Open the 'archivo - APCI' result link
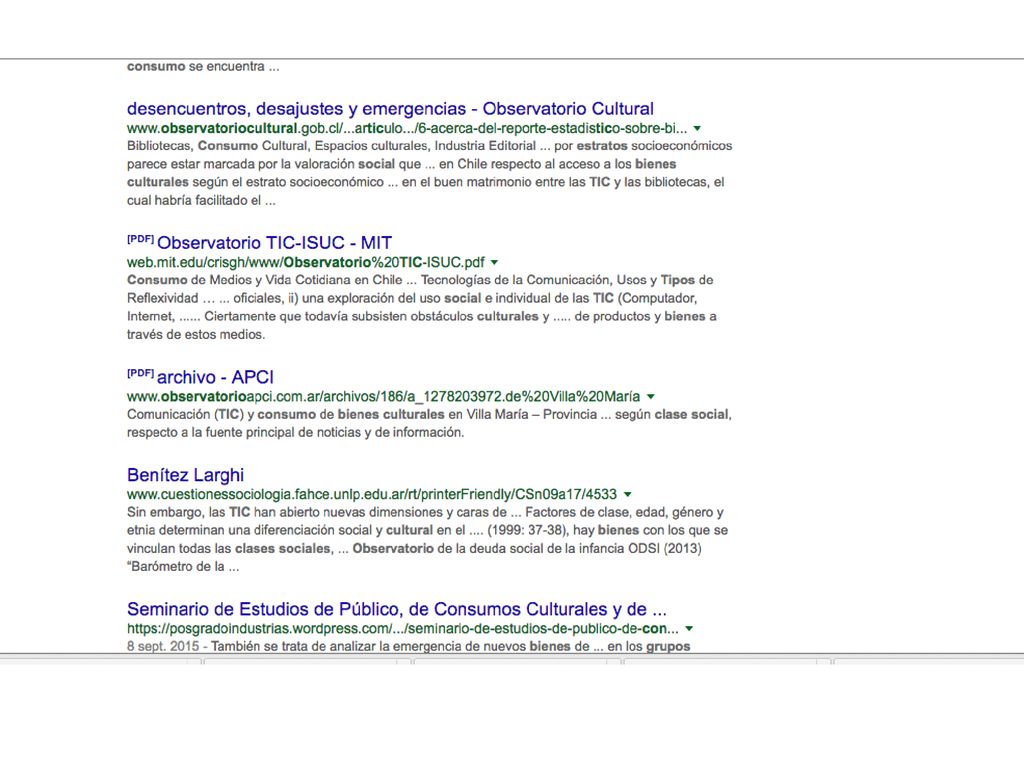Screen dimensions: 1024x768 tap(215, 377)
